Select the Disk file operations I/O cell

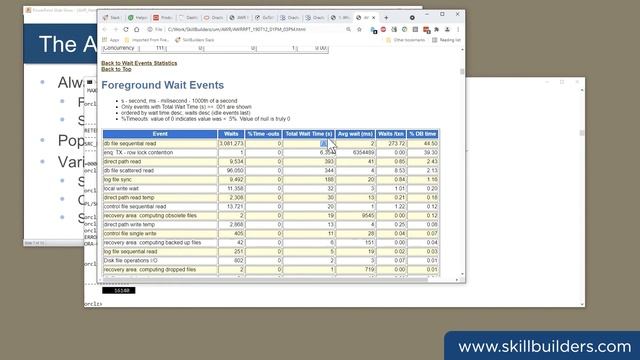pos(160,260)
